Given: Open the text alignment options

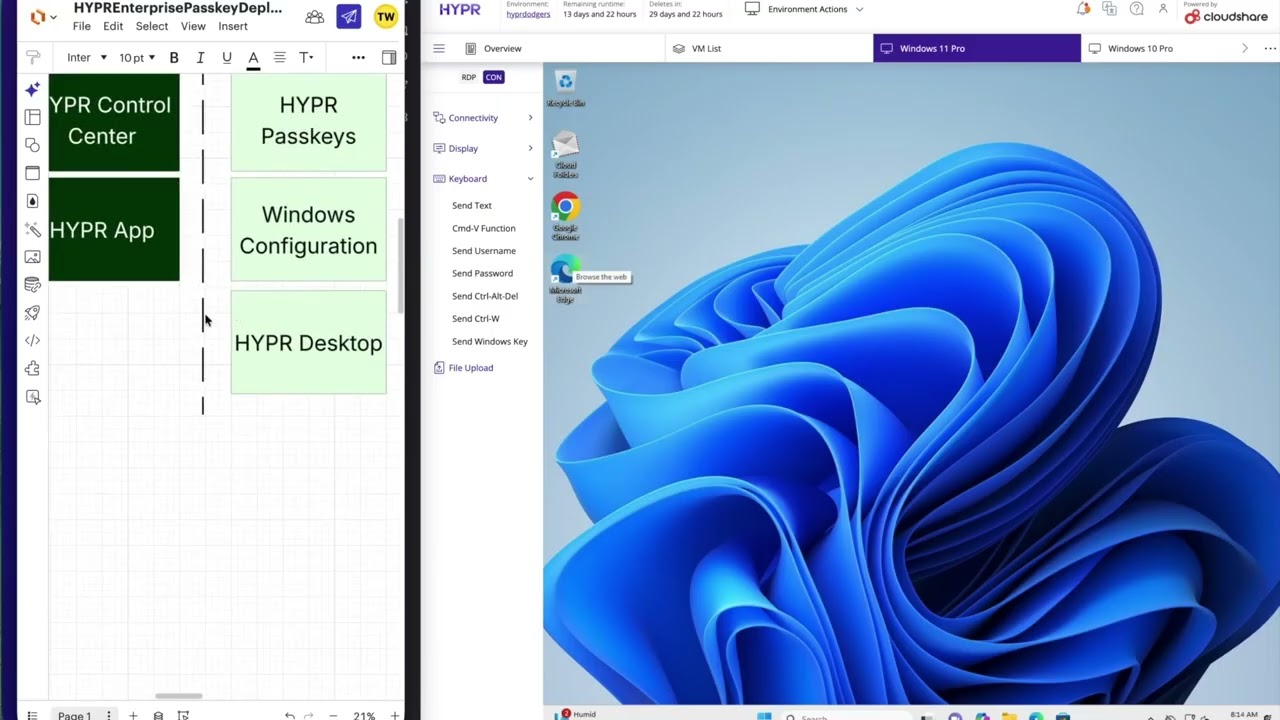Looking at the screenshot, I should [280, 58].
